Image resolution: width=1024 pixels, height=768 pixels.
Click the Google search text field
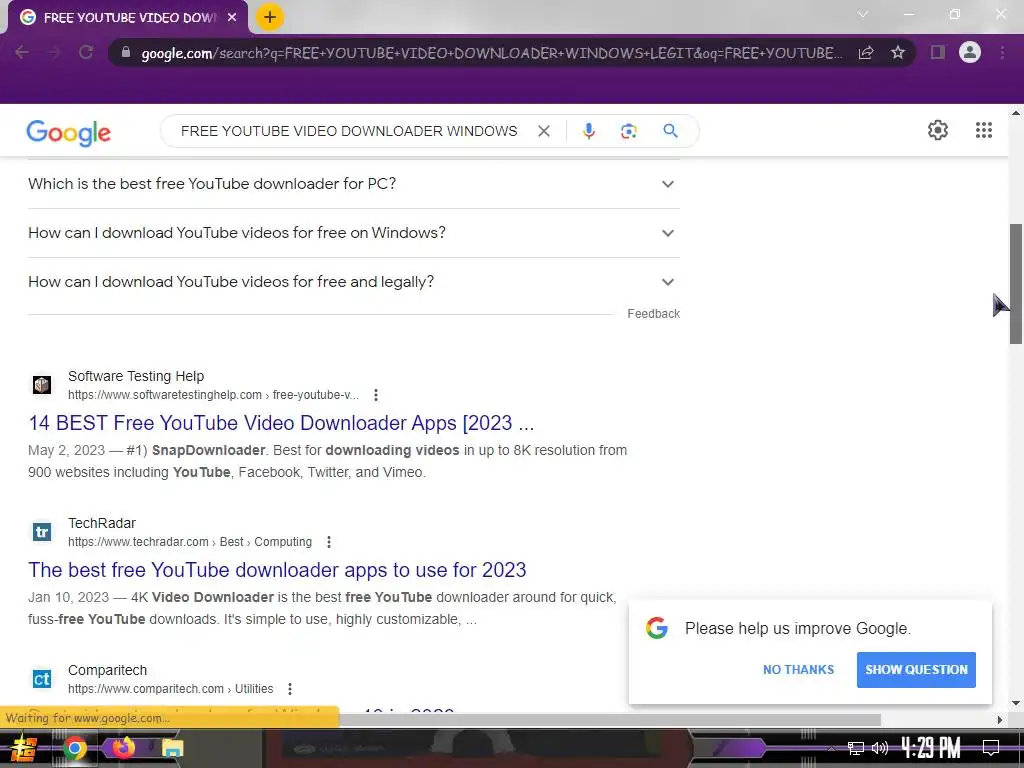[x=349, y=131]
